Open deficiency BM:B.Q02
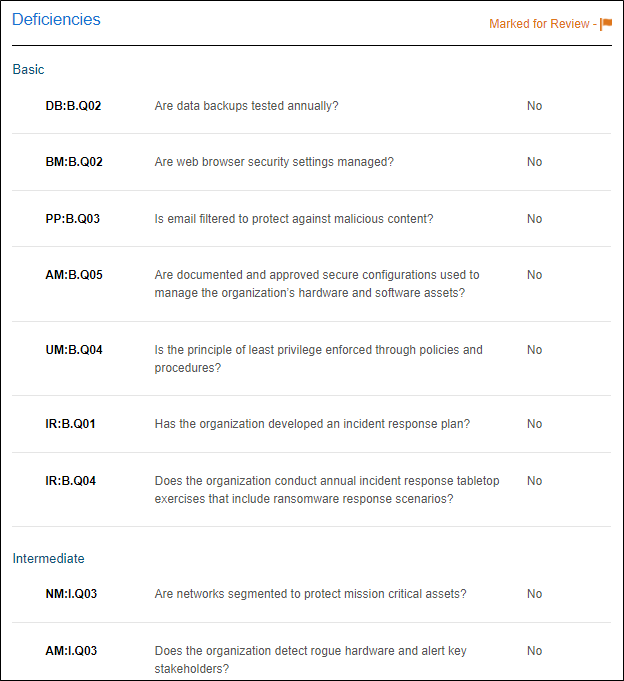The image size is (624, 681). pyautogui.click(x=74, y=162)
